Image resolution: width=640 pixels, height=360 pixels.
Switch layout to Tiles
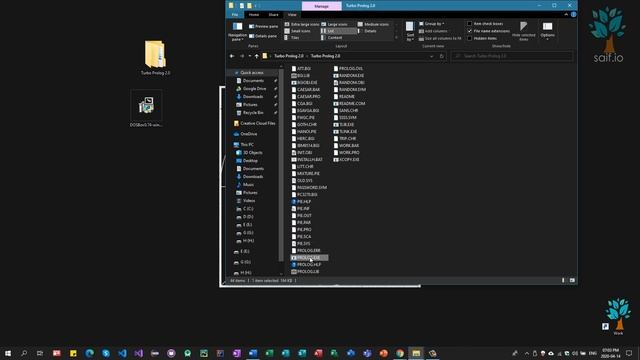tap(292, 38)
